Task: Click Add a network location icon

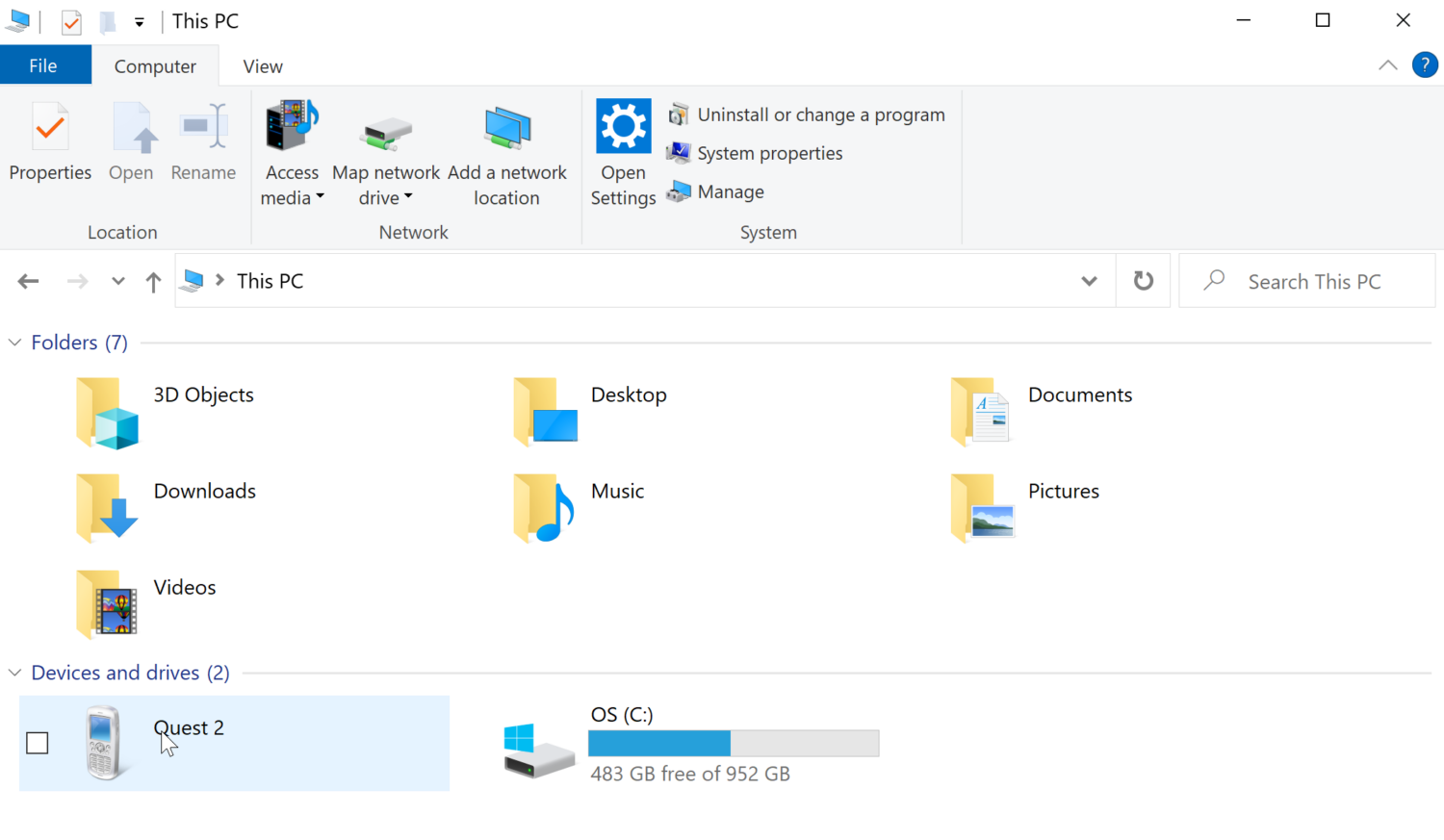Action: click(507, 130)
